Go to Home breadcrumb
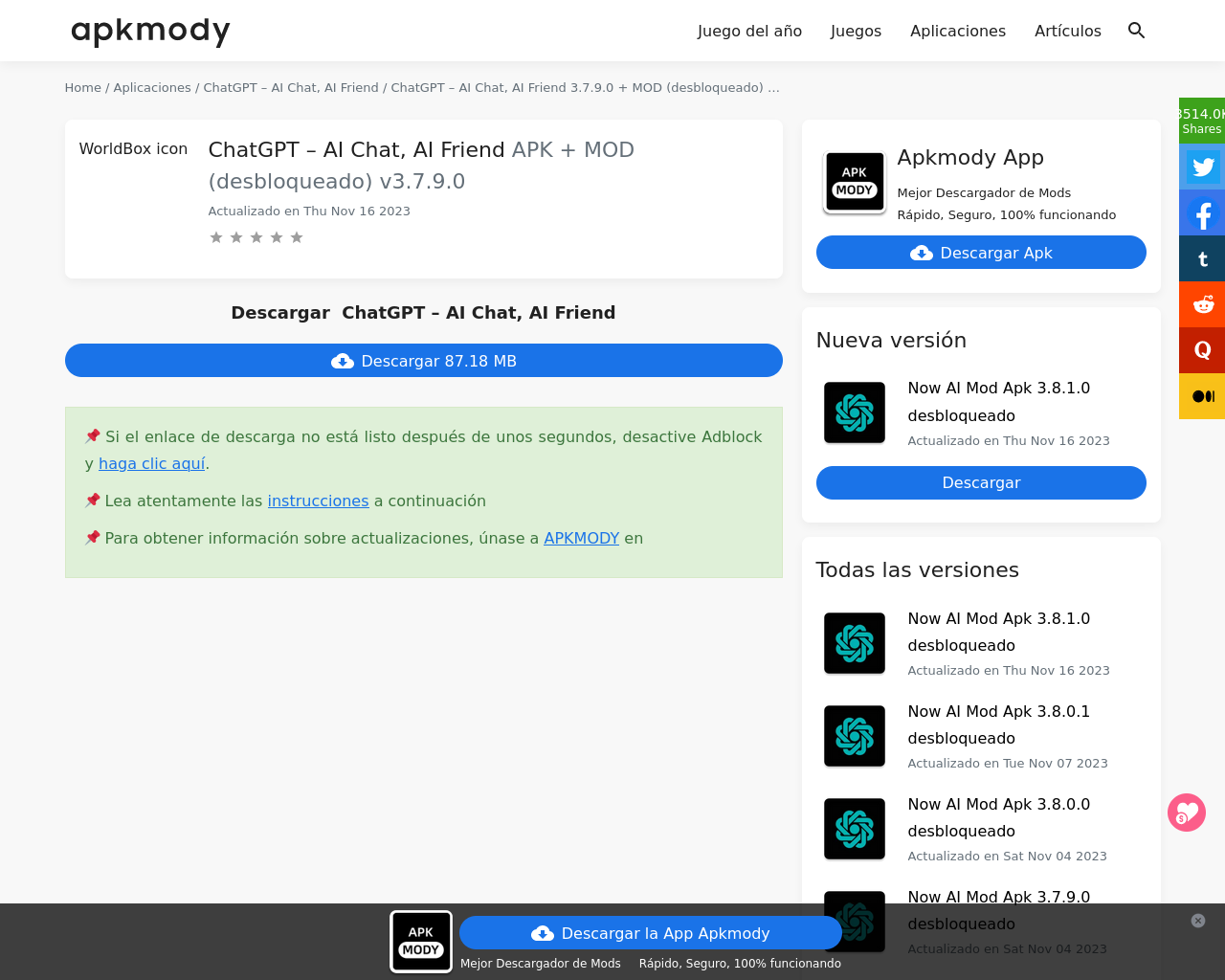This screenshot has width=1225, height=980. click(x=83, y=87)
